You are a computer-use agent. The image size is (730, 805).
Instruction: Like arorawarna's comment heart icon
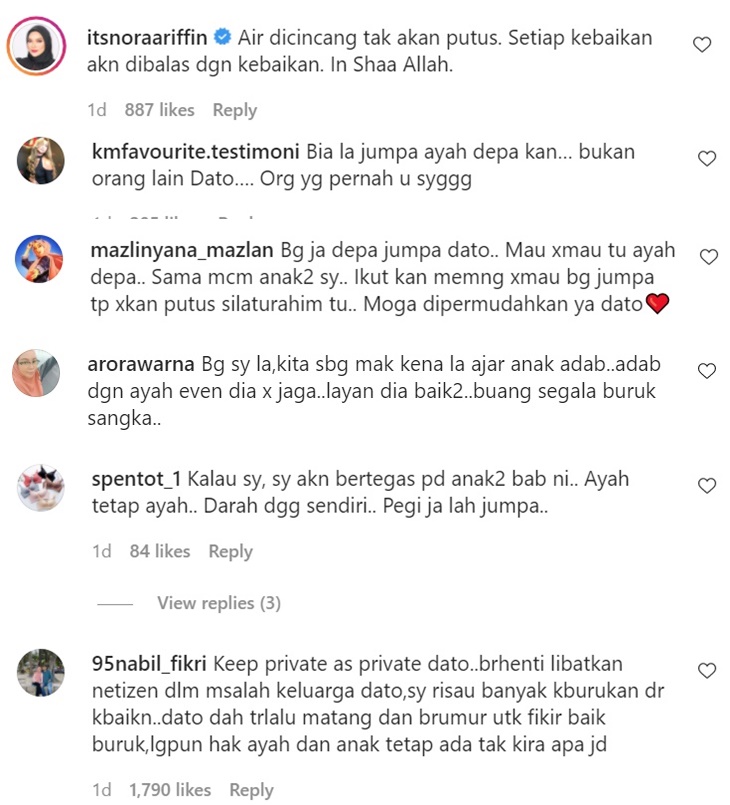click(707, 371)
